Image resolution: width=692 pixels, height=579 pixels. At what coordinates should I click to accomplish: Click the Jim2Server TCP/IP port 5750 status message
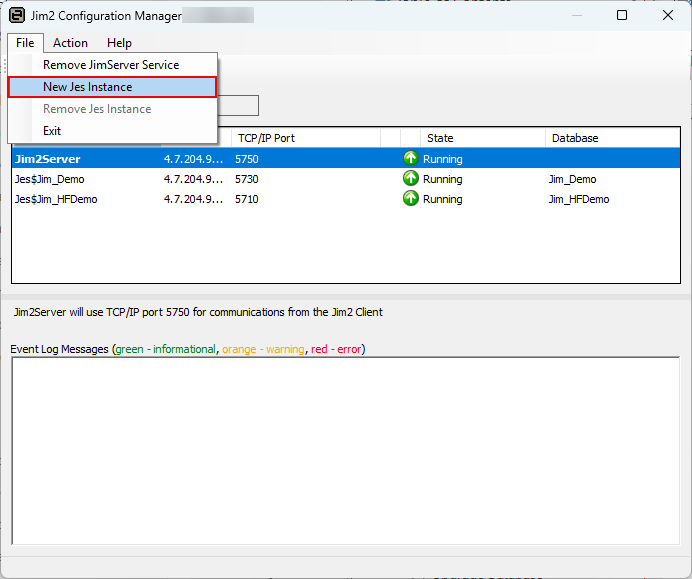coord(198,312)
